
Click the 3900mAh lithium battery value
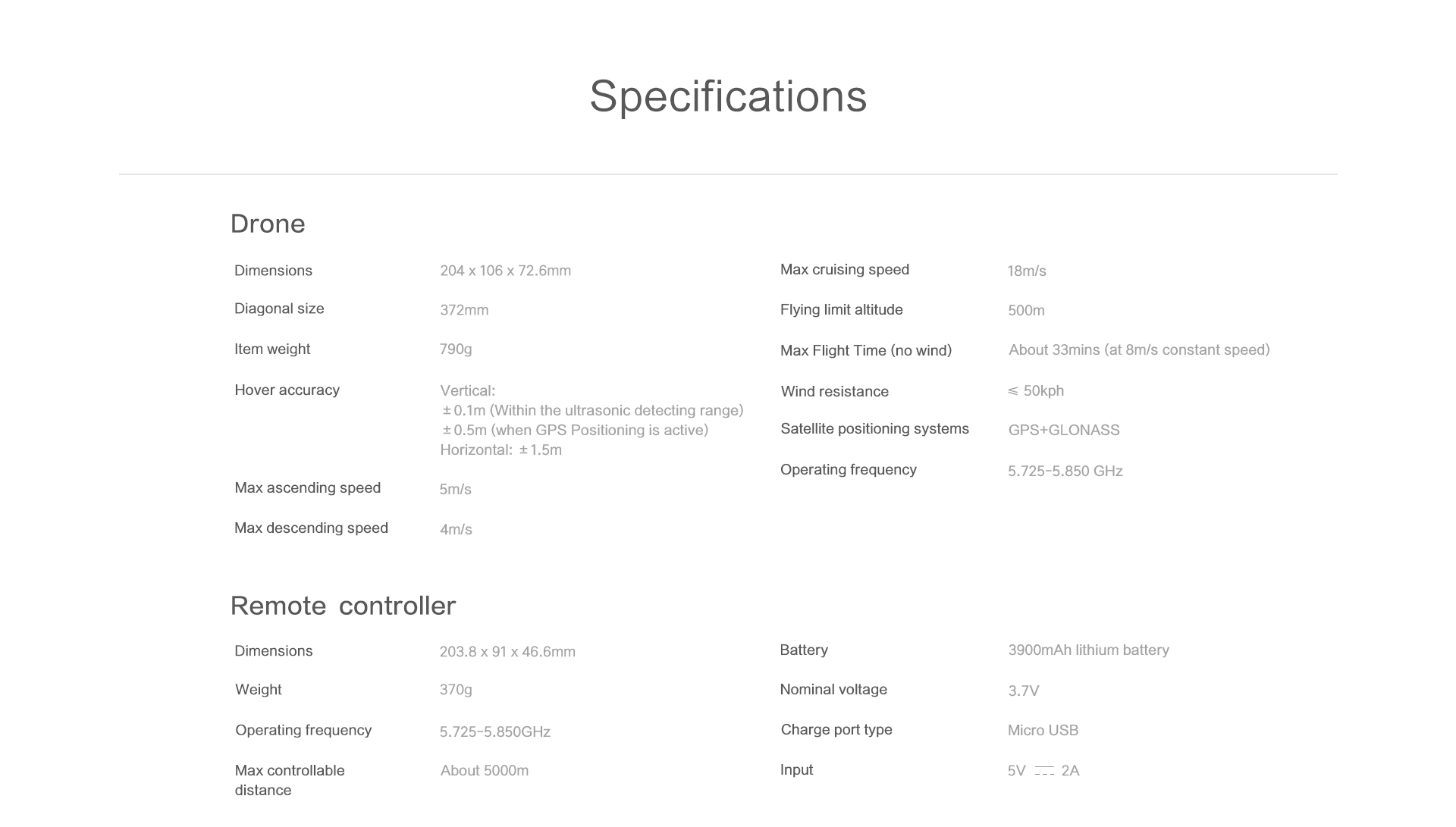[x=1088, y=650]
